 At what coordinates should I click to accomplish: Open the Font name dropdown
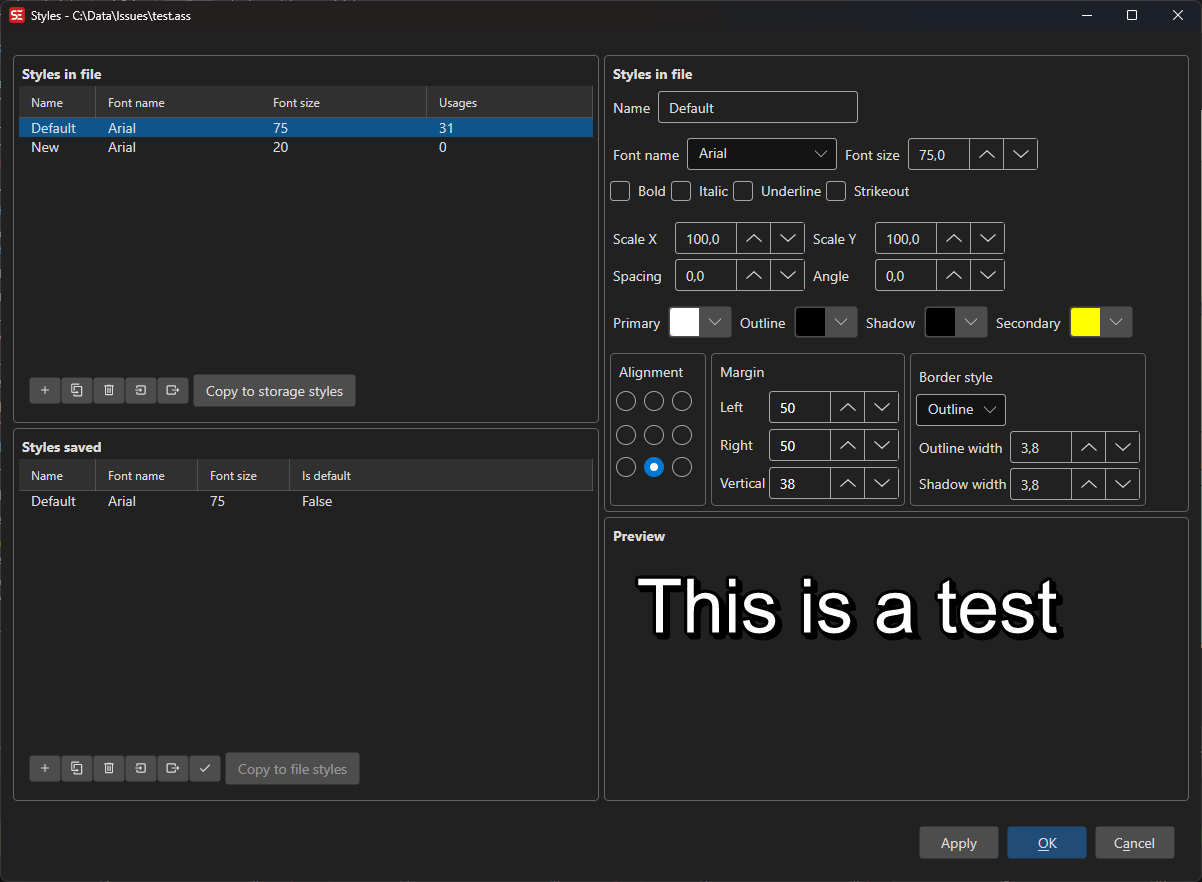click(x=761, y=154)
